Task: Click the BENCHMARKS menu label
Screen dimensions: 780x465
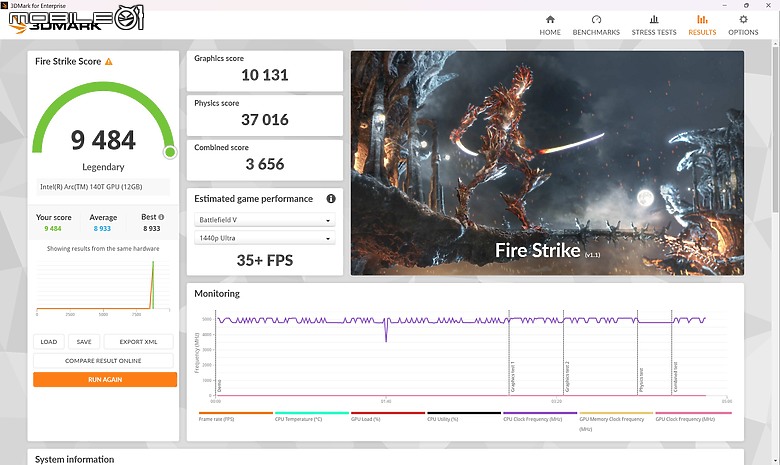Action: pos(596,32)
